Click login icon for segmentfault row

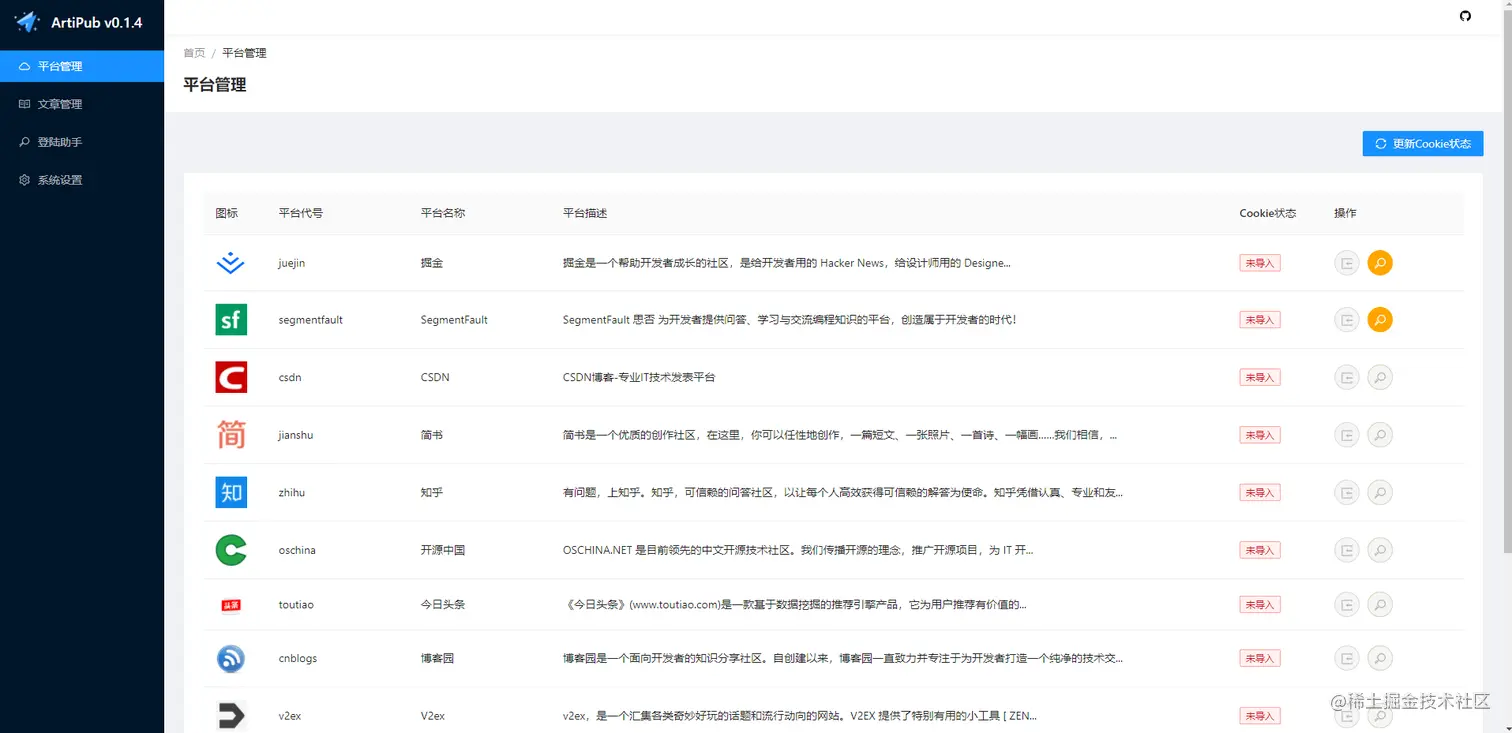(1347, 320)
